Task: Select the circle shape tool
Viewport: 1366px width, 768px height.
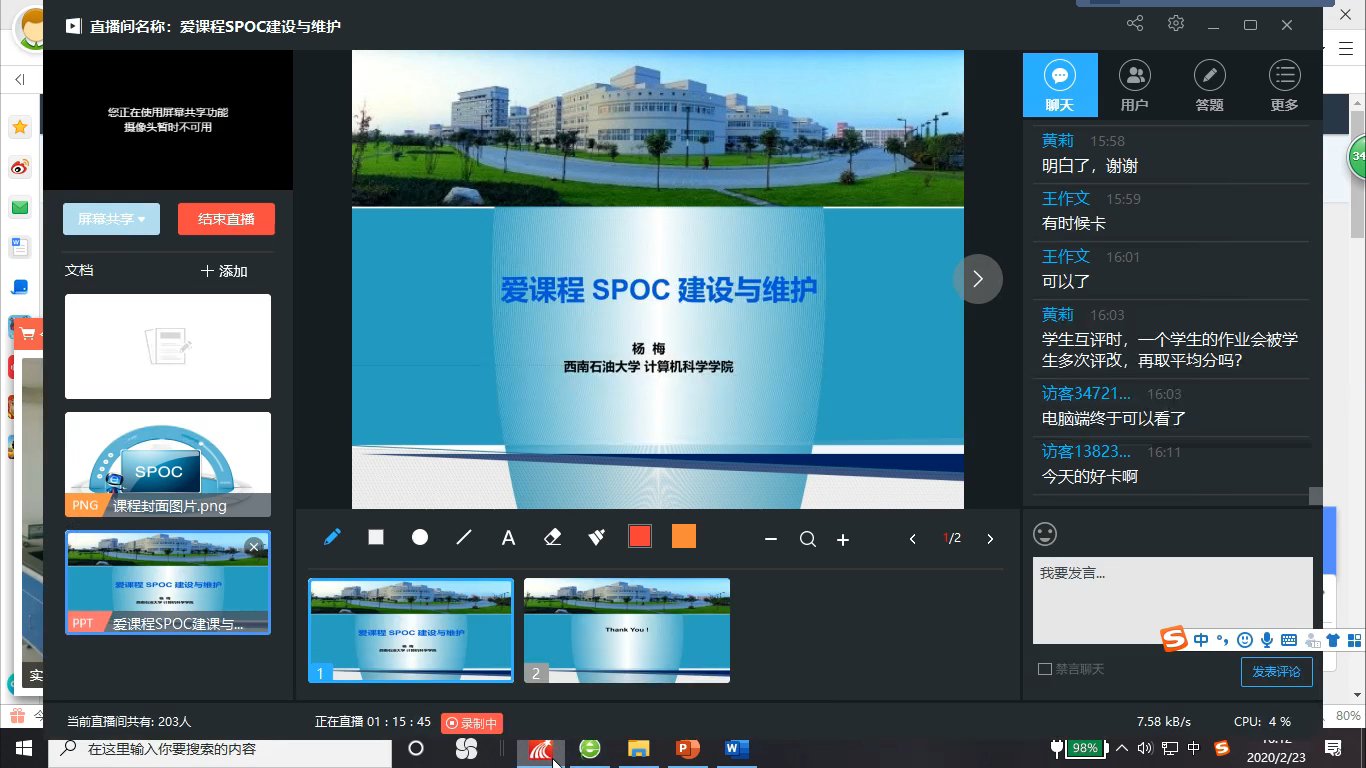Action: (x=420, y=538)
